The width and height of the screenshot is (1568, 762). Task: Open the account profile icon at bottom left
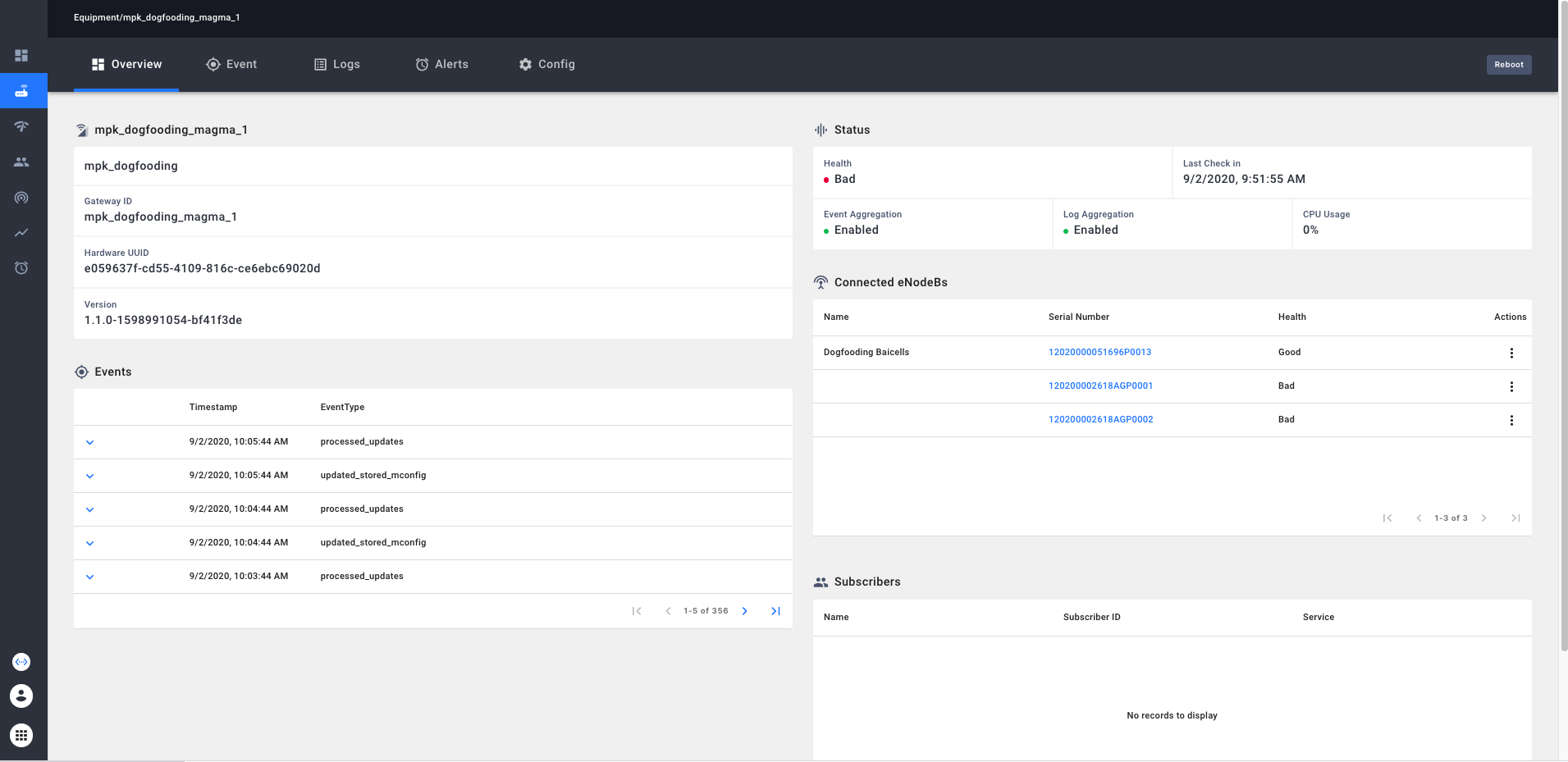point(21,696)
